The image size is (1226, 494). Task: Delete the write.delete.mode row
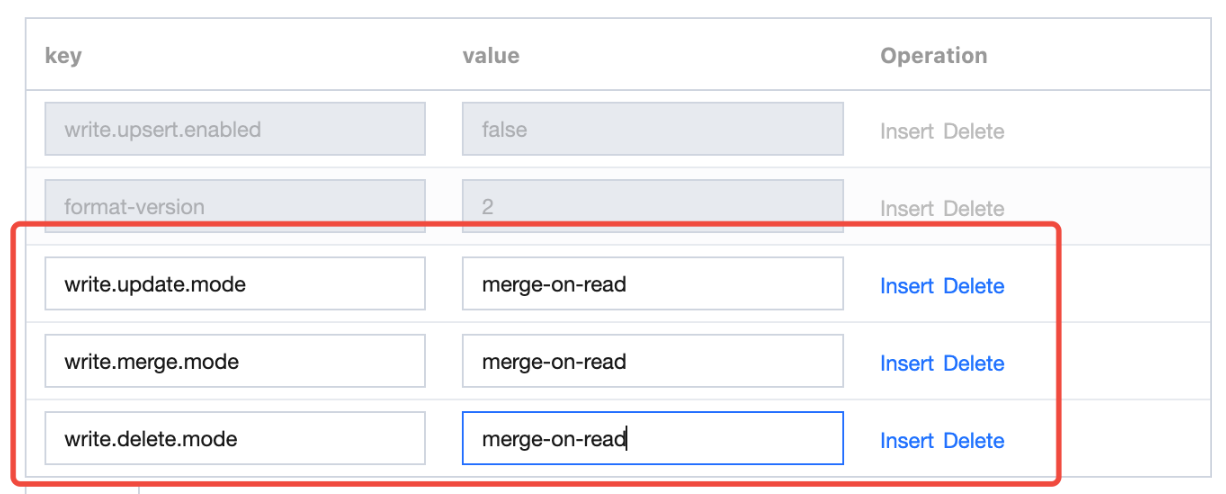pos(974,440)
